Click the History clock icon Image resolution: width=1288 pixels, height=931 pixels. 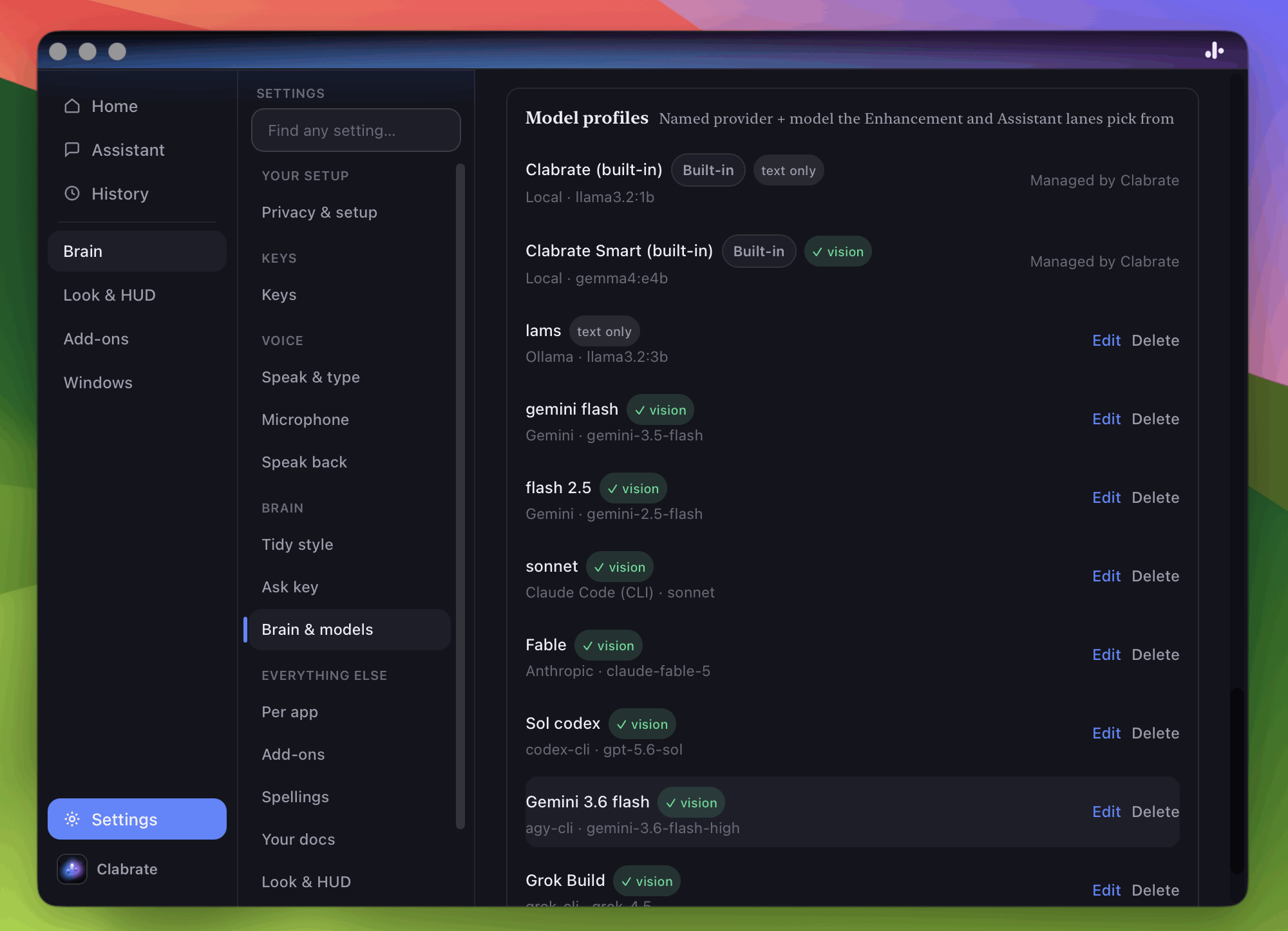(72, 194)
